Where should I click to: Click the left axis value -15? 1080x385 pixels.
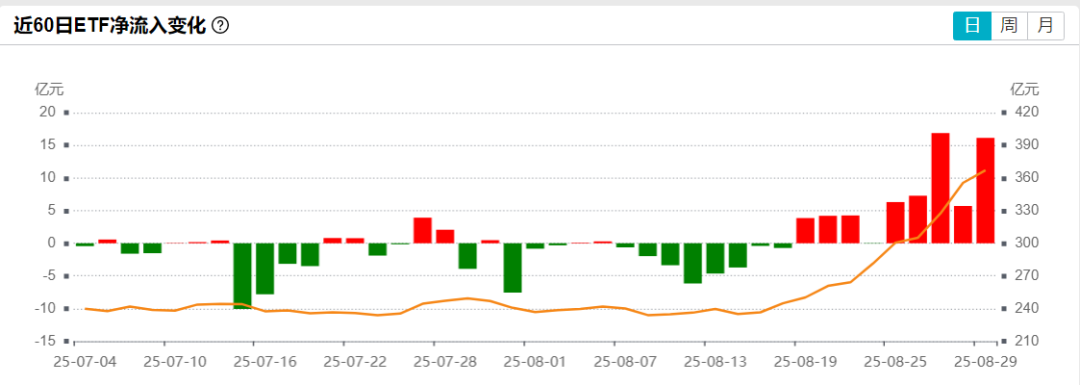[x=45, y=341]
